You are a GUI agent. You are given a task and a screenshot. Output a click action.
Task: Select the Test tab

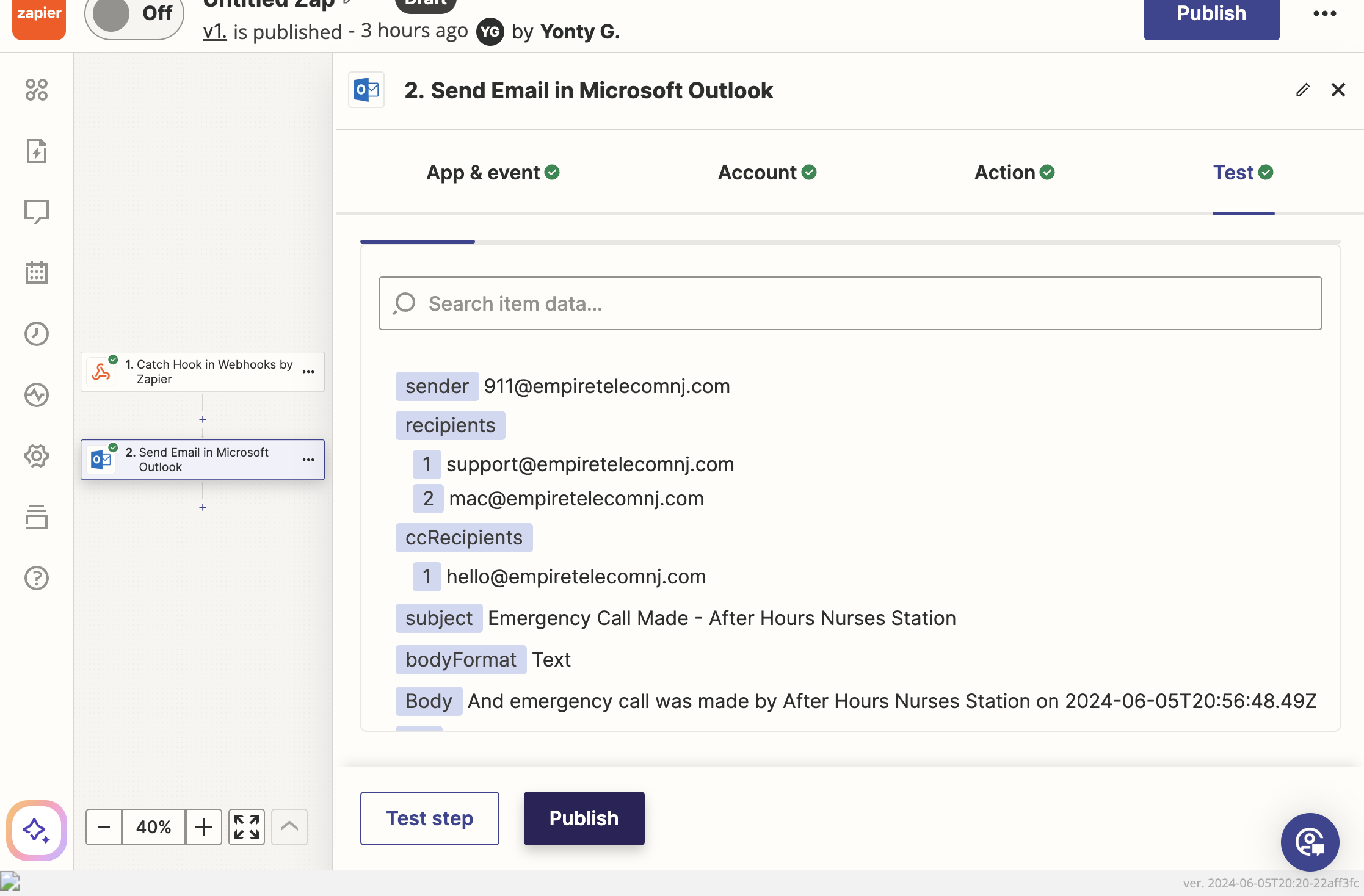pos(1243,173)
